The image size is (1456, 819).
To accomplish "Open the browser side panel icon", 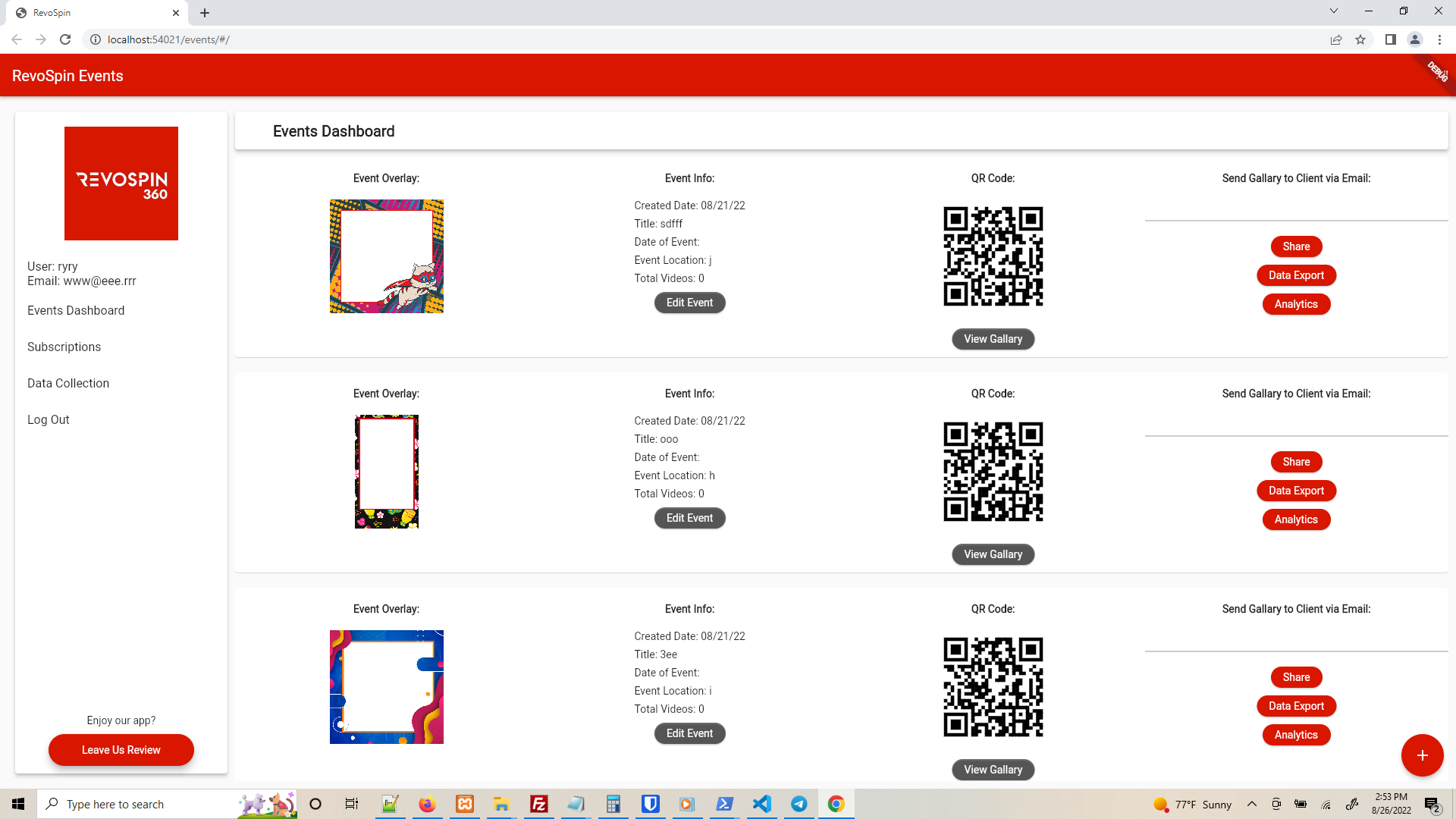I will 1390,39.
